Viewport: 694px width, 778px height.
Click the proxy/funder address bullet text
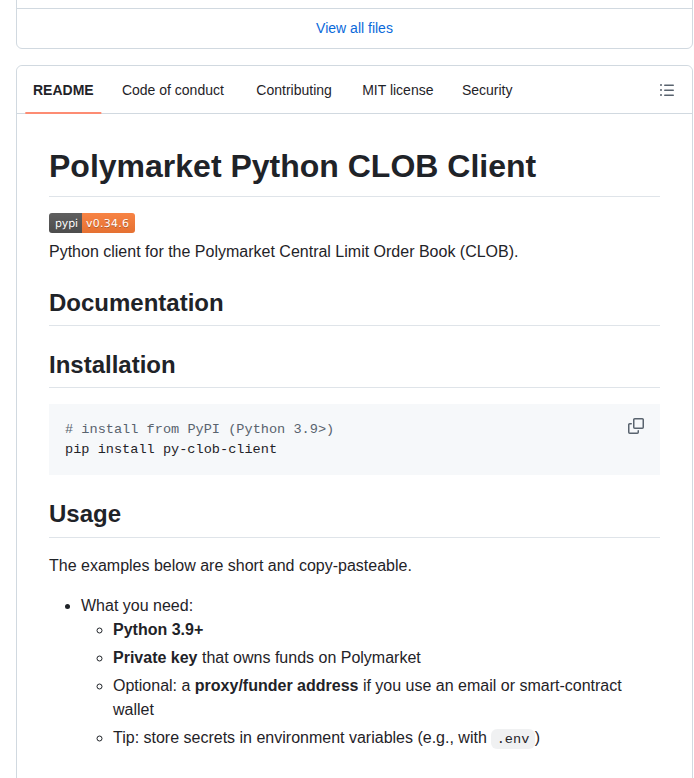[x=367, y=698]
